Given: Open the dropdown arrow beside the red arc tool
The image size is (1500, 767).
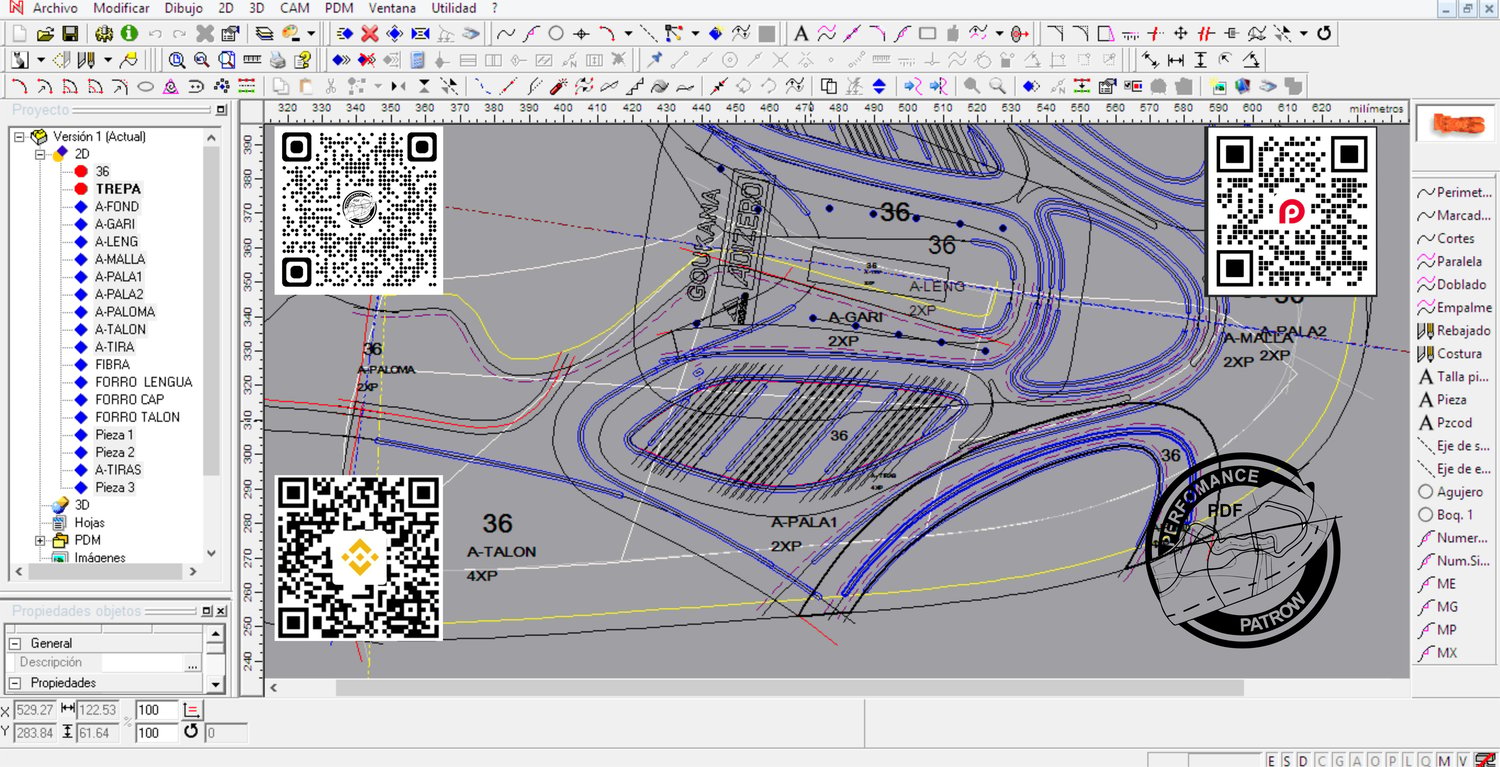Looking at the screenshot, I should (x=628, y=34).
